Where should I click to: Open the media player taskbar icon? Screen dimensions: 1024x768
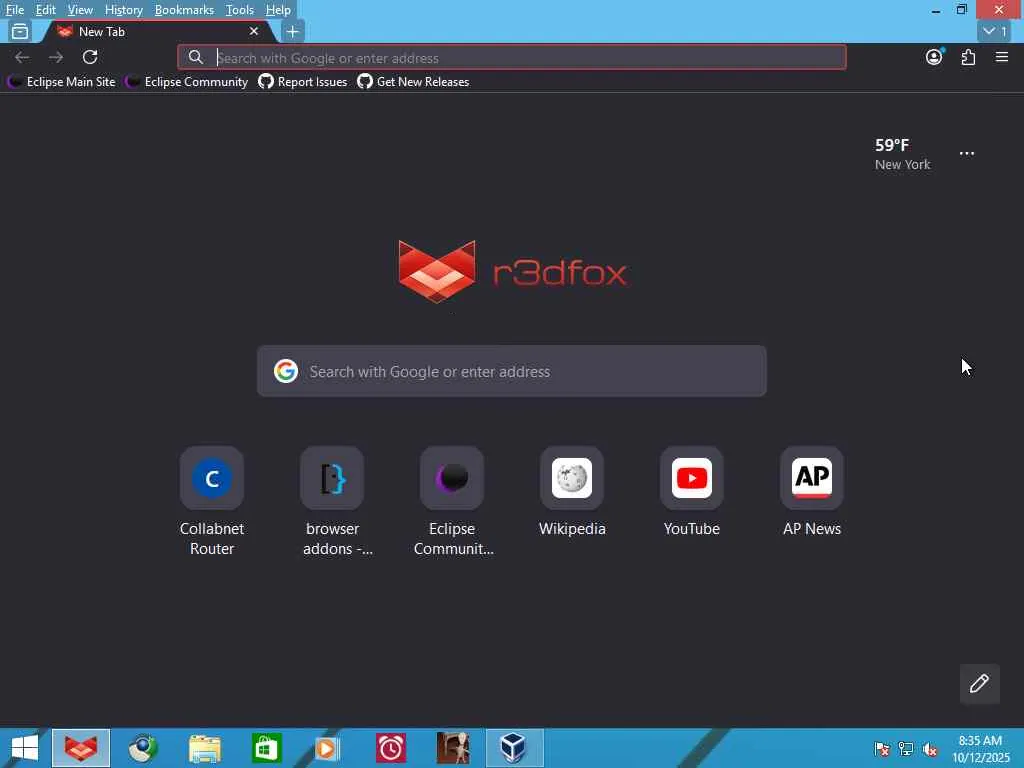coord(327,748)
